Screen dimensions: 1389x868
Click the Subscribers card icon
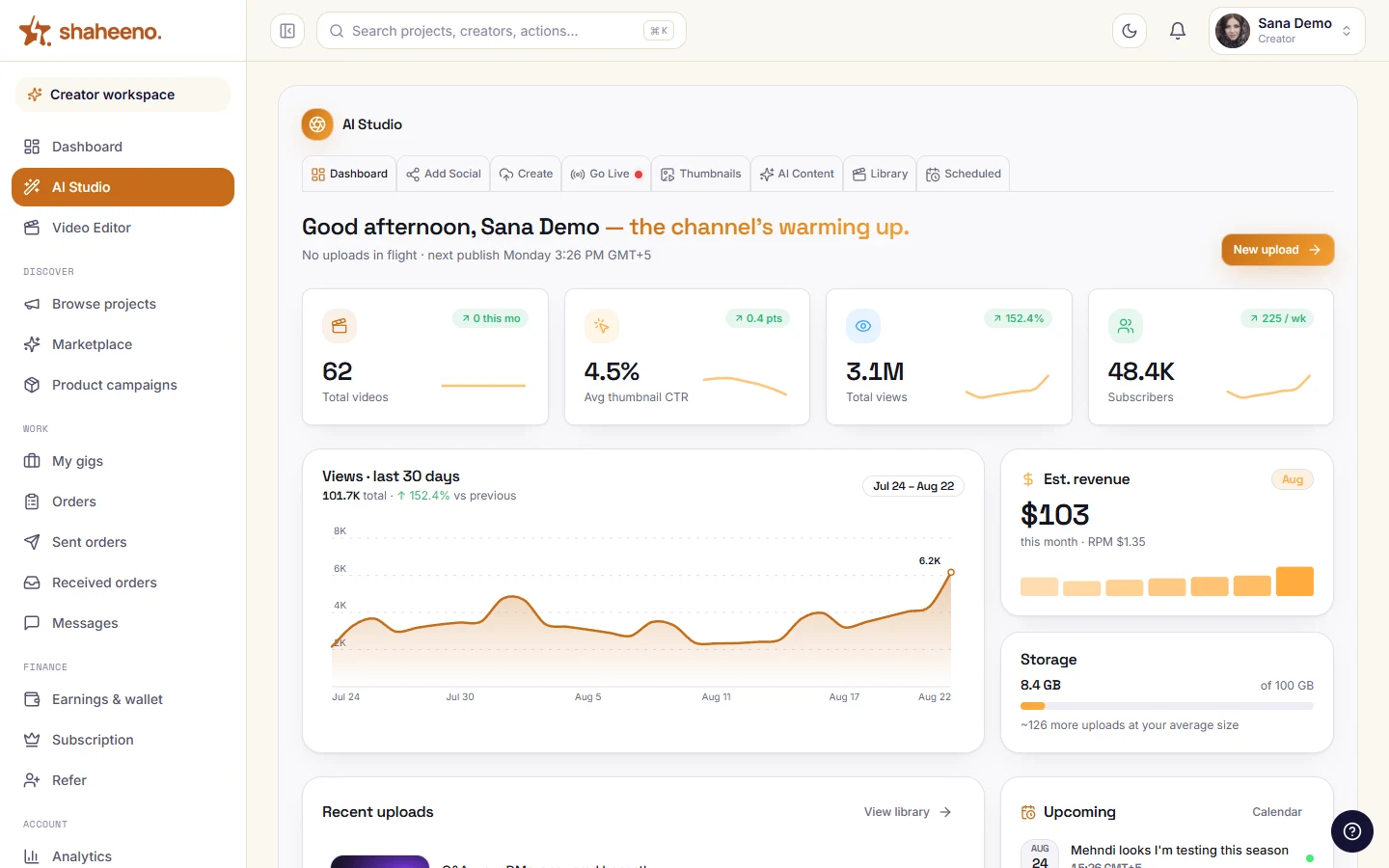[x=1126, y=326]
